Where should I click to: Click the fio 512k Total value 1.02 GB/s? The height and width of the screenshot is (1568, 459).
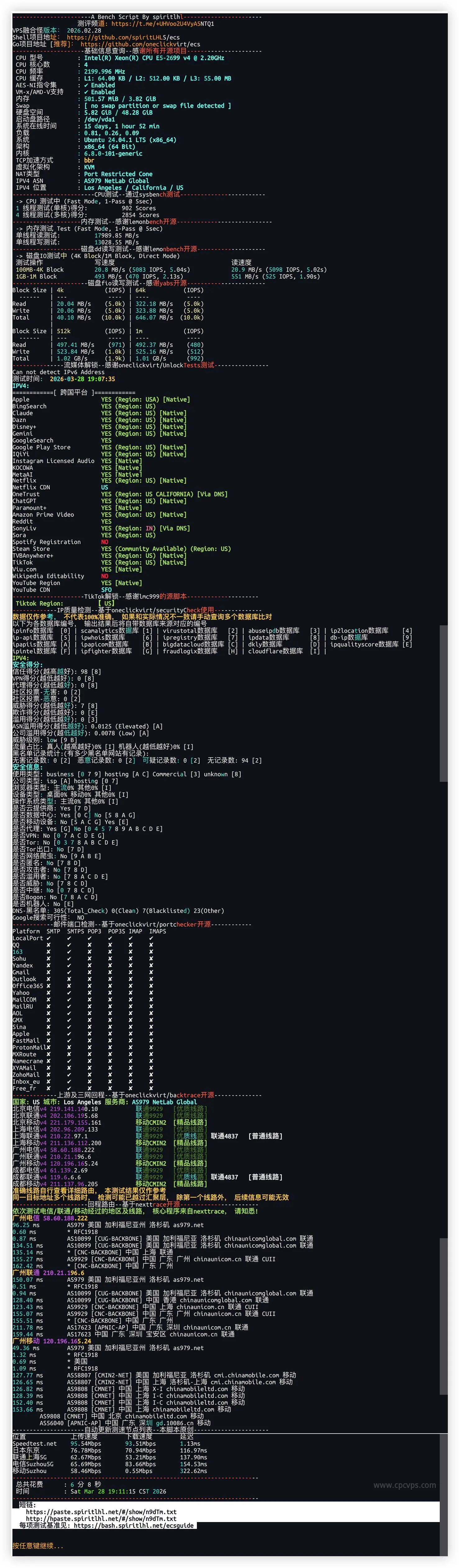coord(72,358)
